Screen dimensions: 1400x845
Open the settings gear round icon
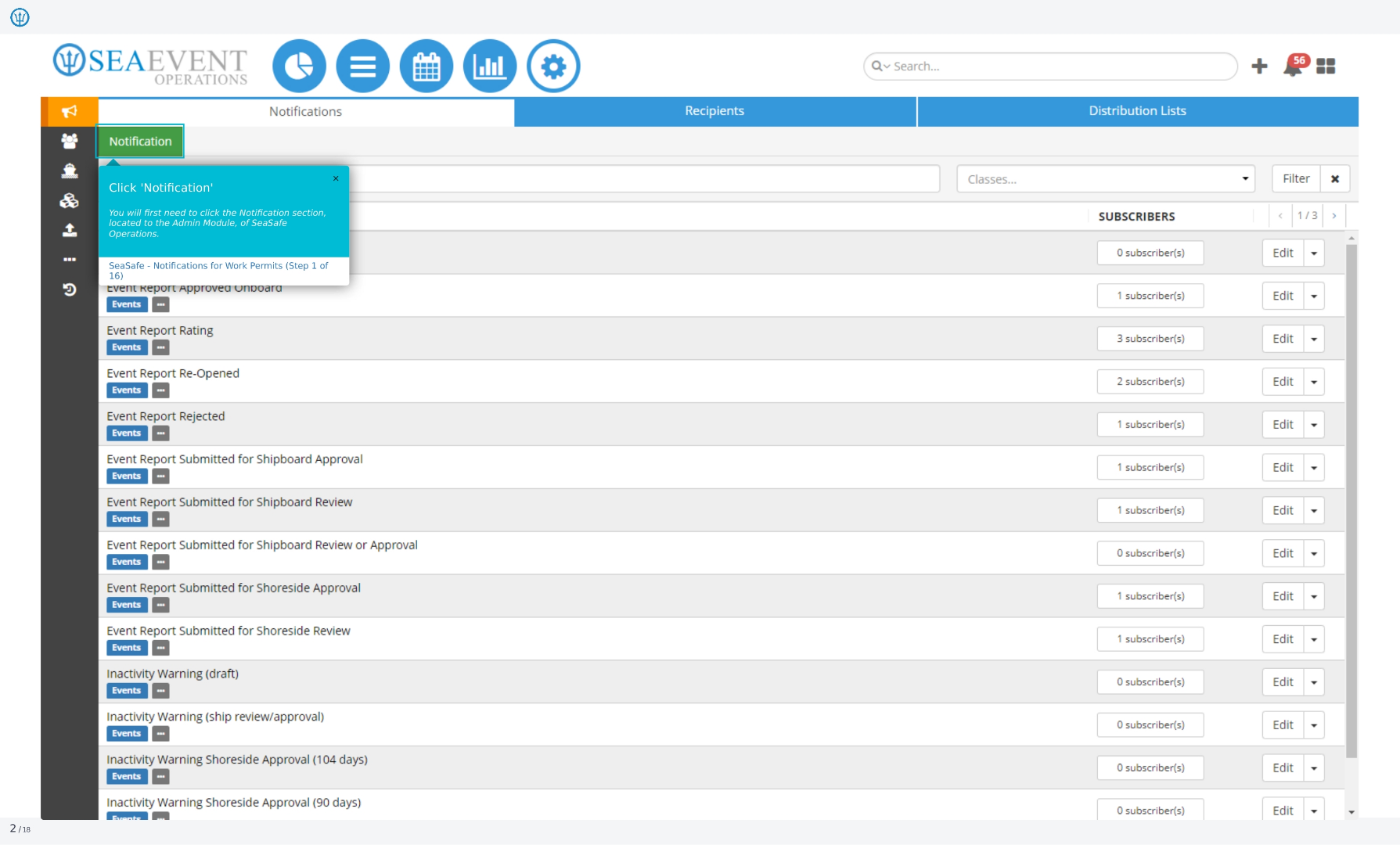[x=553, y=67]
